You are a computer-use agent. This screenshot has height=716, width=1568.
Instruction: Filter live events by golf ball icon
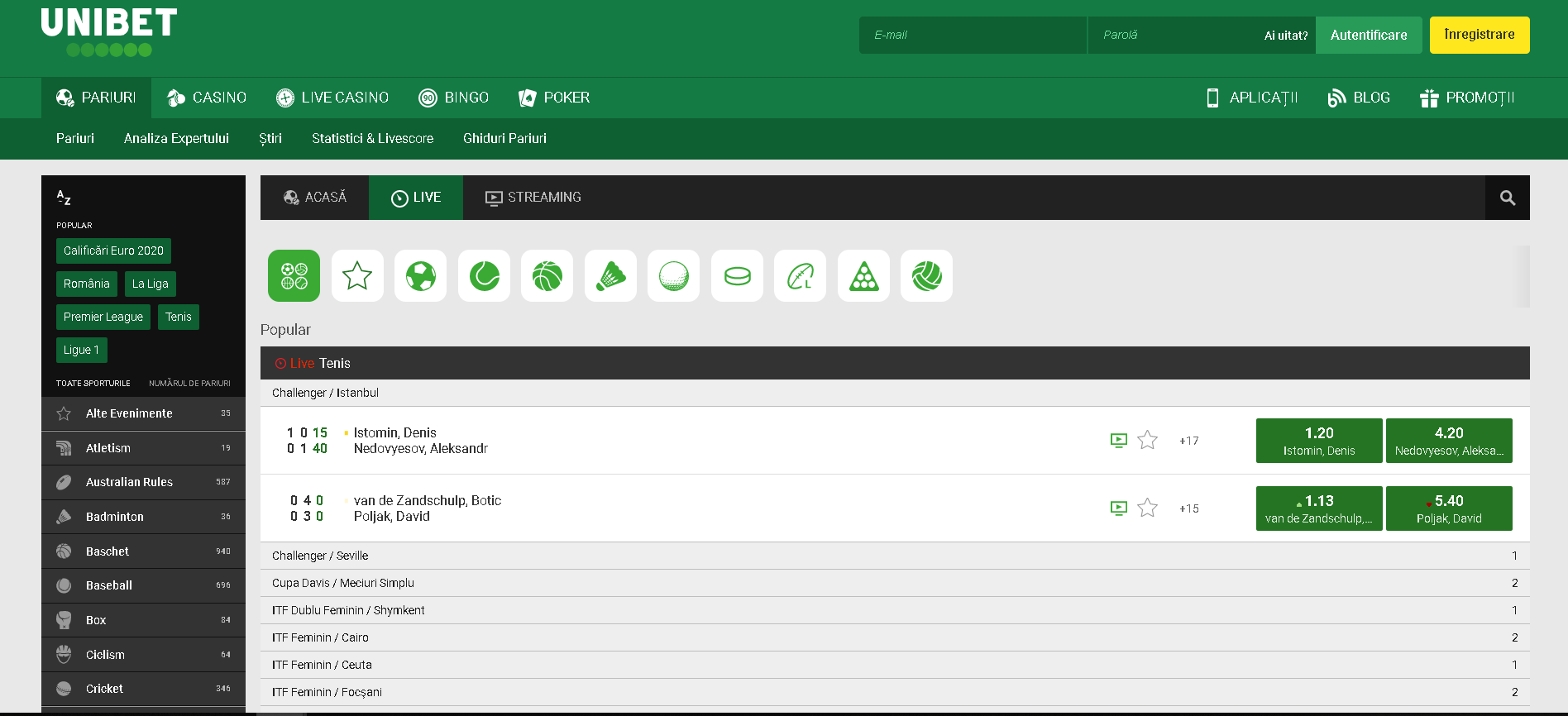click(673, 275)
